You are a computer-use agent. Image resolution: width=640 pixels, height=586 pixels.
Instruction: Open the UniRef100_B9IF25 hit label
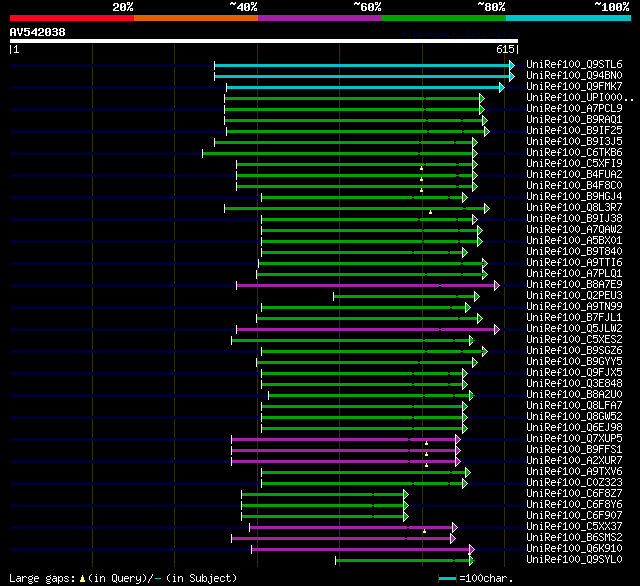pyautogui.click(x=574, y=130)
